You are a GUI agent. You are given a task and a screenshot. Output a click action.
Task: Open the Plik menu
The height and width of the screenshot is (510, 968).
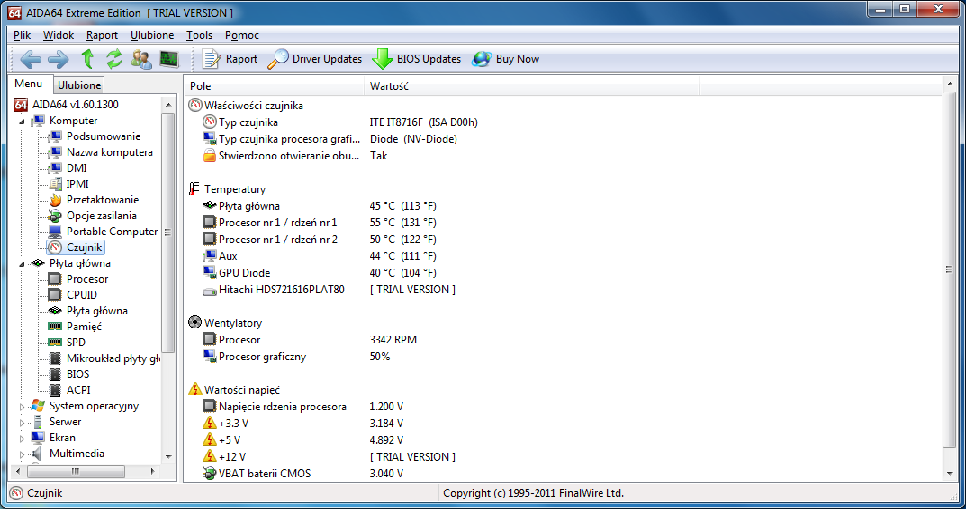(x=22, y=35)
